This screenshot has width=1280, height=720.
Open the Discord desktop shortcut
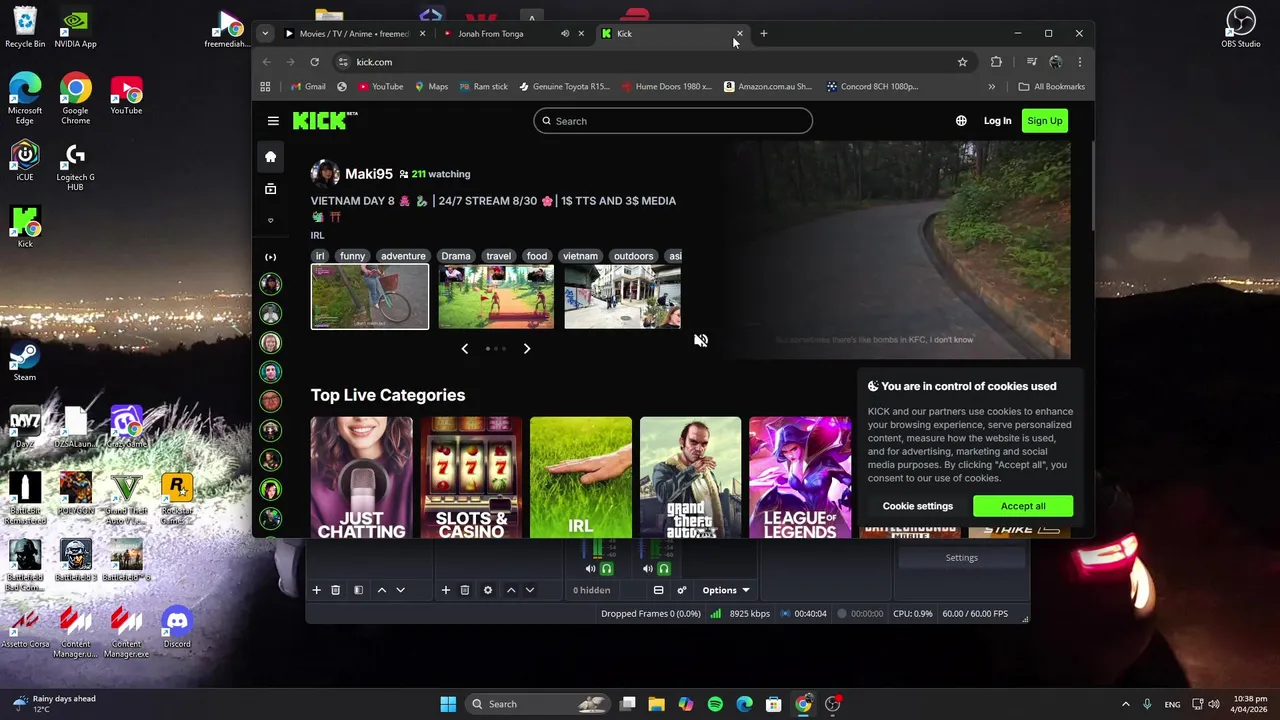177,627
